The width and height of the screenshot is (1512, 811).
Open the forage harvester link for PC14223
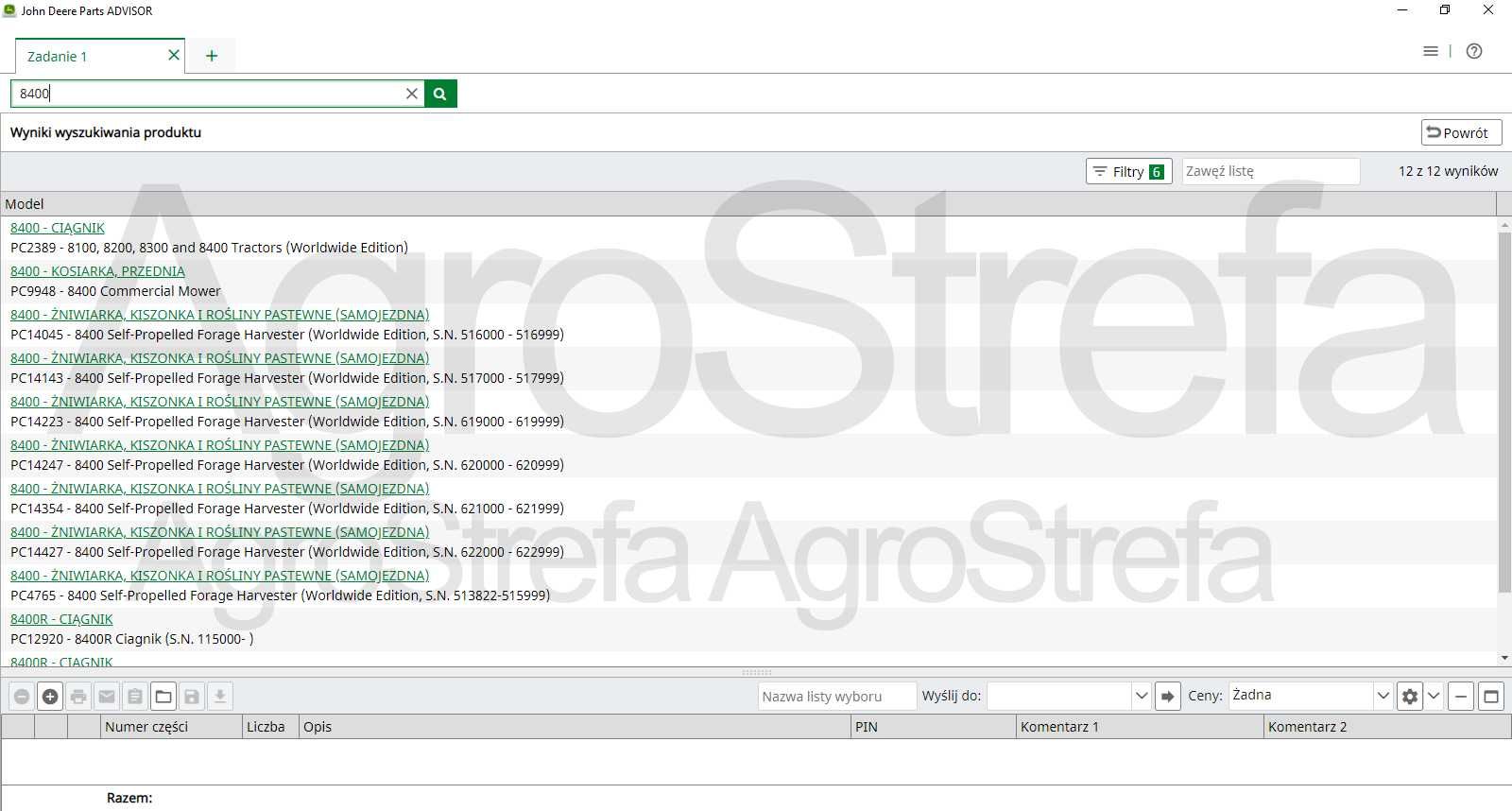coord(219,402)
